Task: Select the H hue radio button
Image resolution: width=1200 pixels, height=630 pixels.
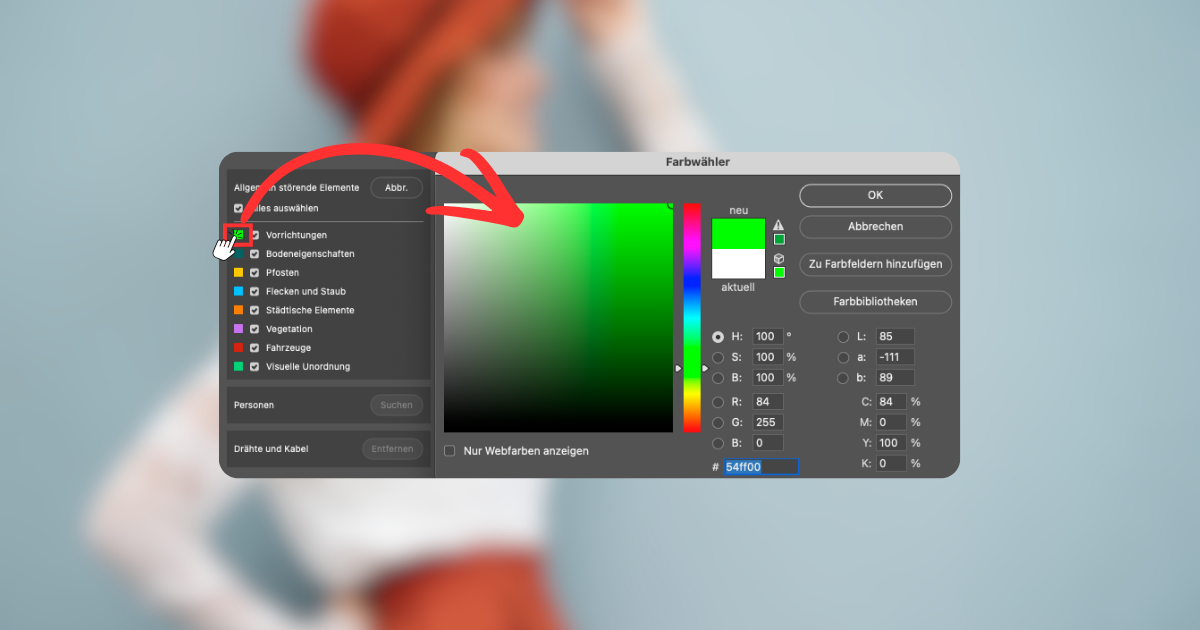Action: [718, 337]
